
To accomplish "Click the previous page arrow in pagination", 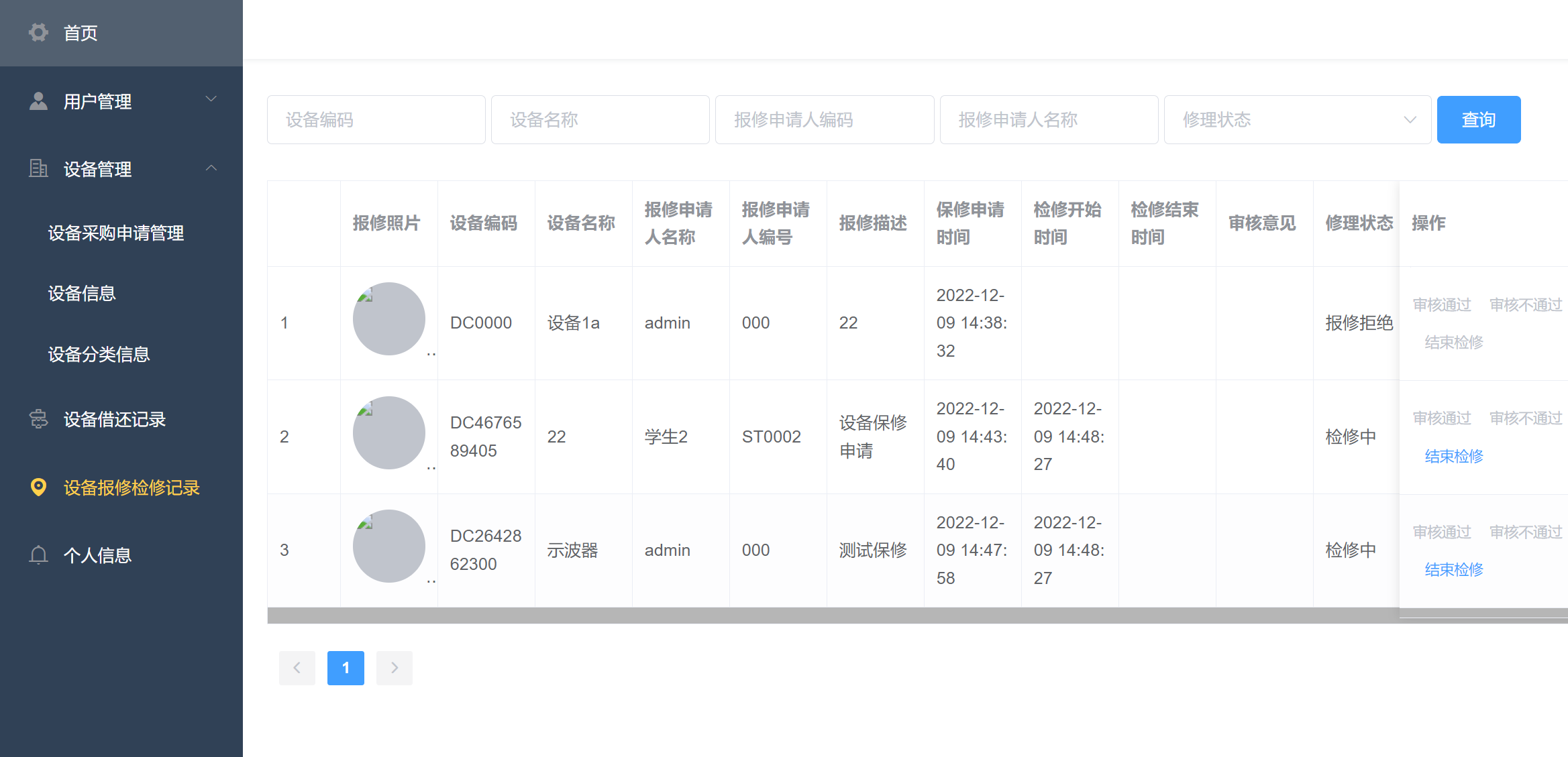I will [297, 668].
